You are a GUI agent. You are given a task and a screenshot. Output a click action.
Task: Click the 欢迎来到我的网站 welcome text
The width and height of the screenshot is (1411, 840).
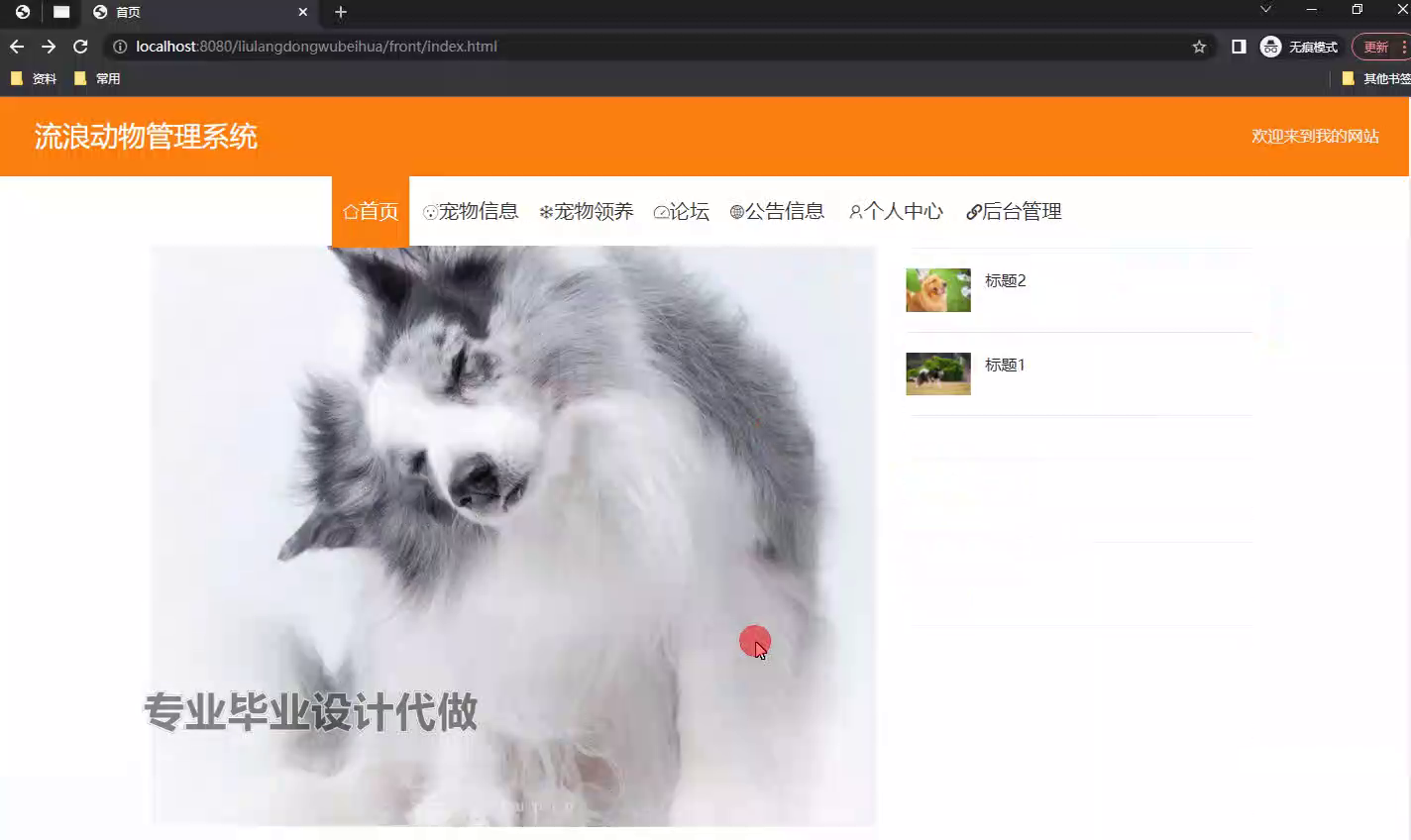coord(1315,136)
